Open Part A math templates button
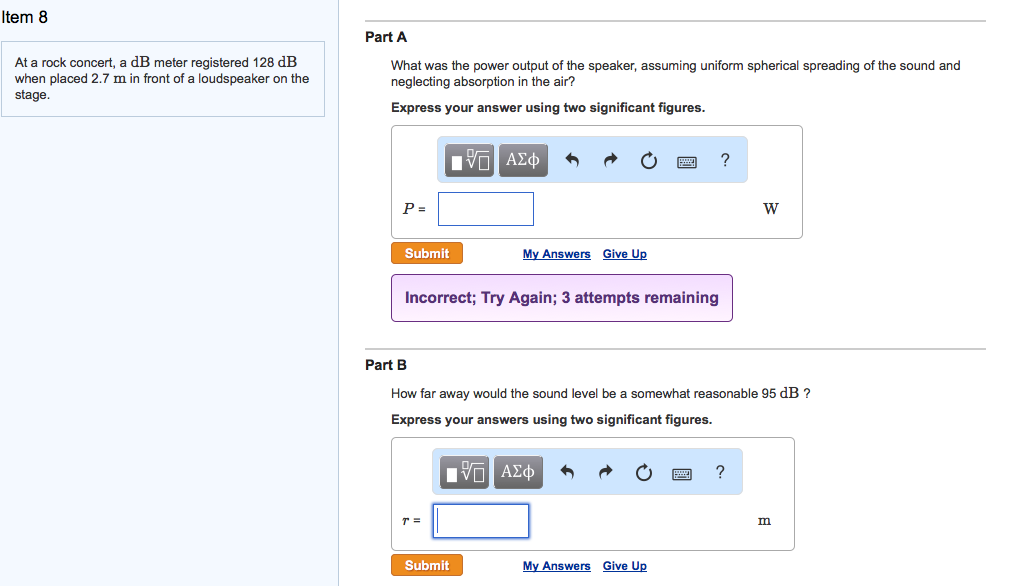 [469, 160]
